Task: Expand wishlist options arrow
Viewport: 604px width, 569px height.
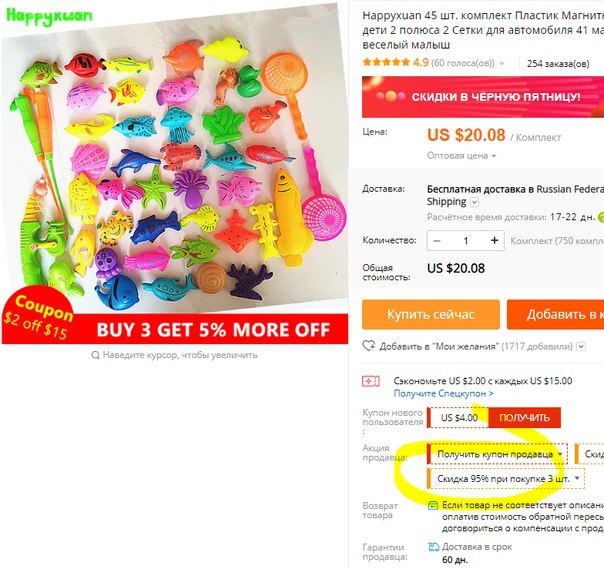Action: coord(581,347)
